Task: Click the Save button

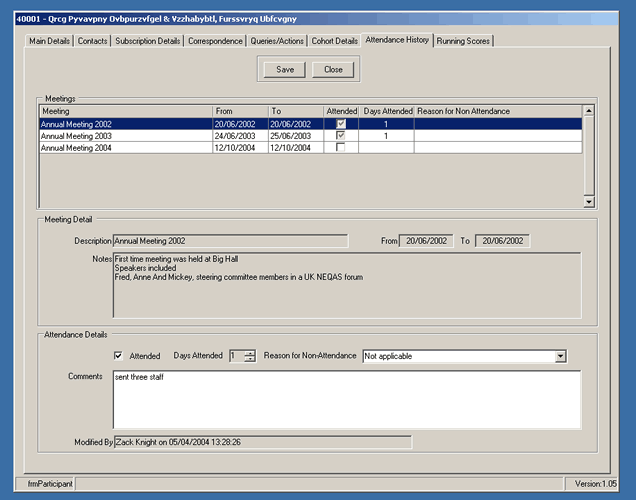Action: [x=285, y=70]
